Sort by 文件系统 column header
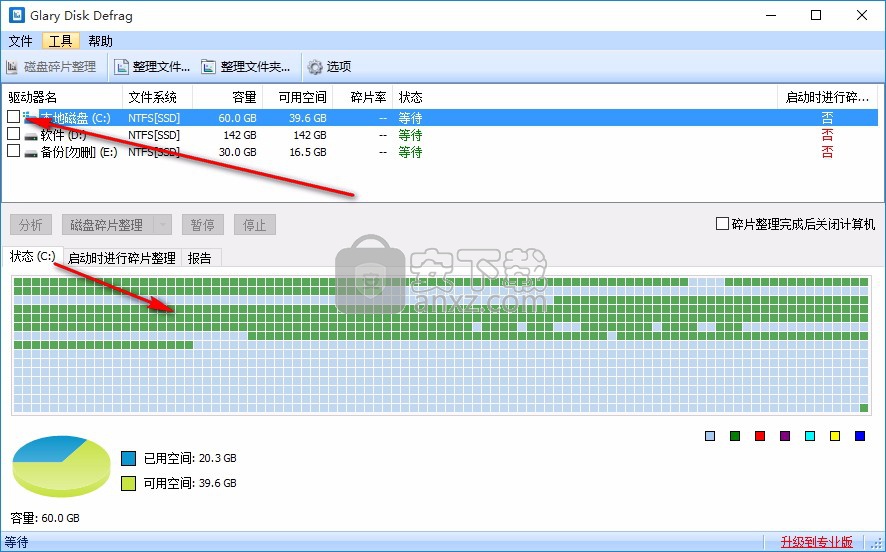 click(x=158, y=97)
